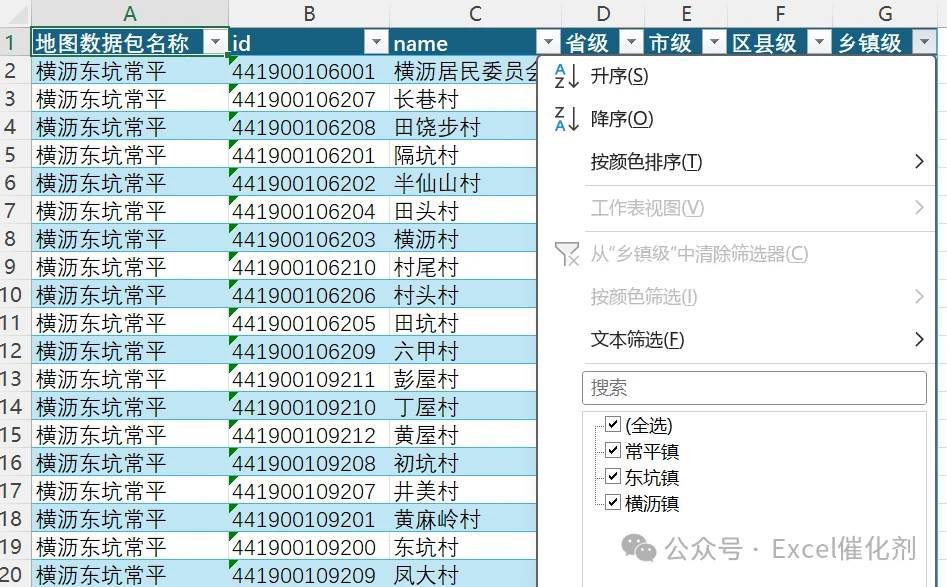
Task: Open filter arrow on name column header
Action: click(x=548, y=42)
